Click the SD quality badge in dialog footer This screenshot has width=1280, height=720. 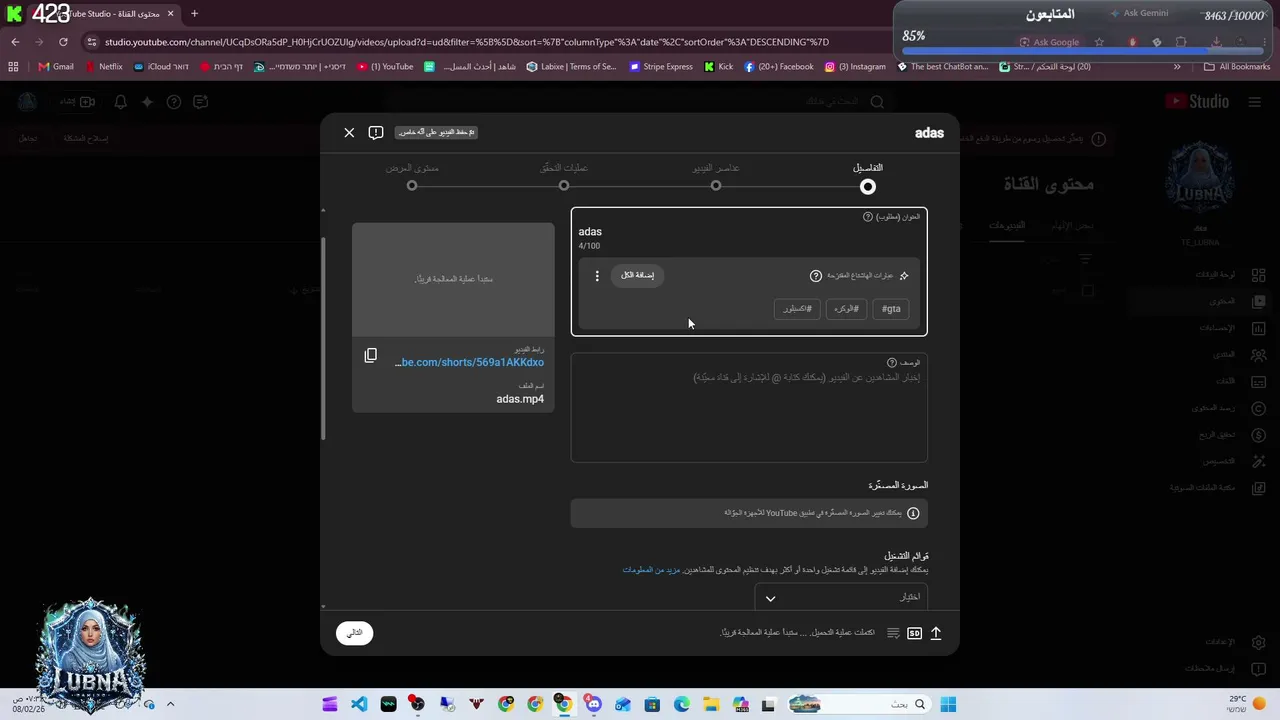[x=914, y=633]
